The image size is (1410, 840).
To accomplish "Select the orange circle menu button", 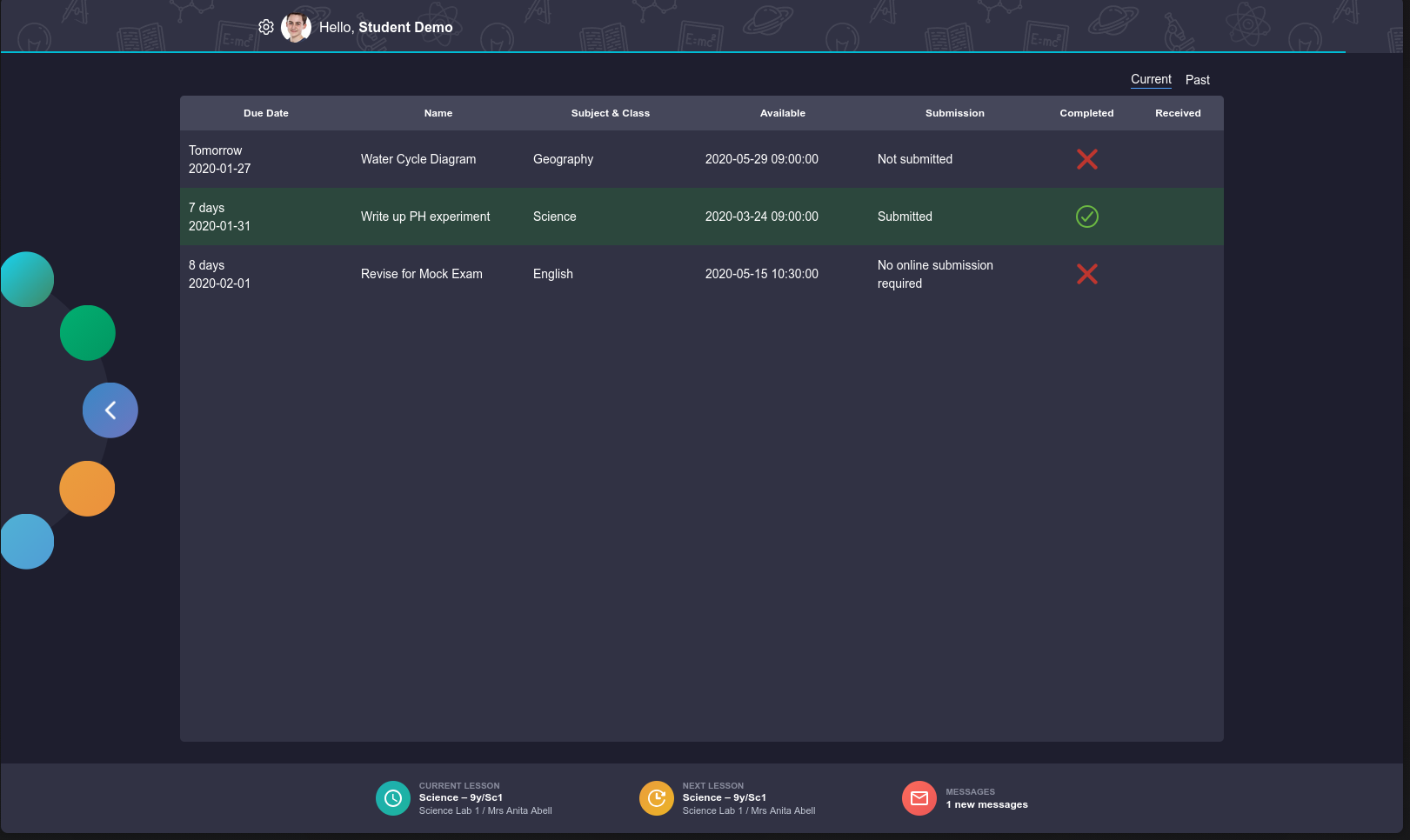I will pyautogui.click(x=87, y=489).
